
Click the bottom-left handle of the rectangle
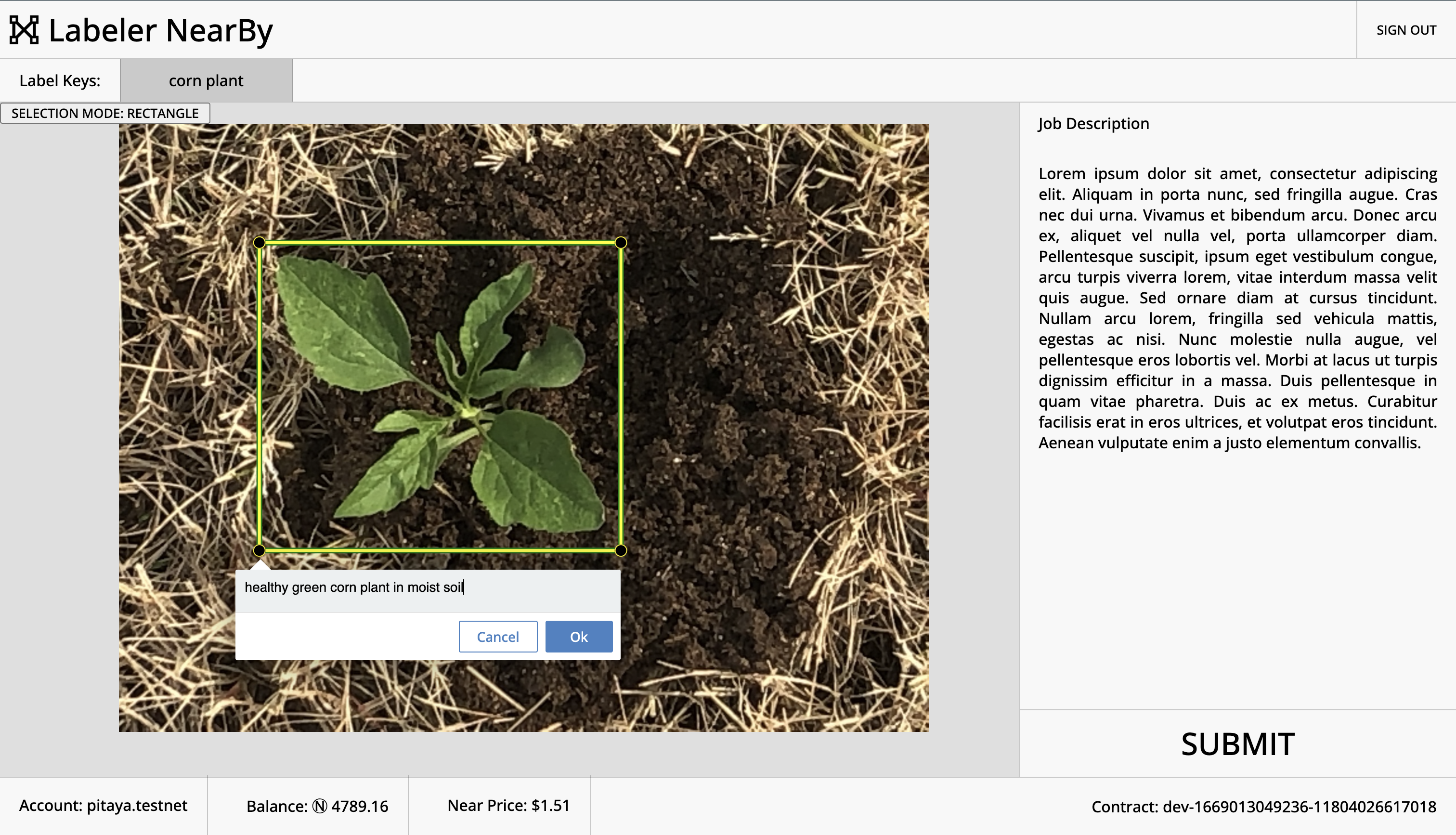(x=259, y=550)
